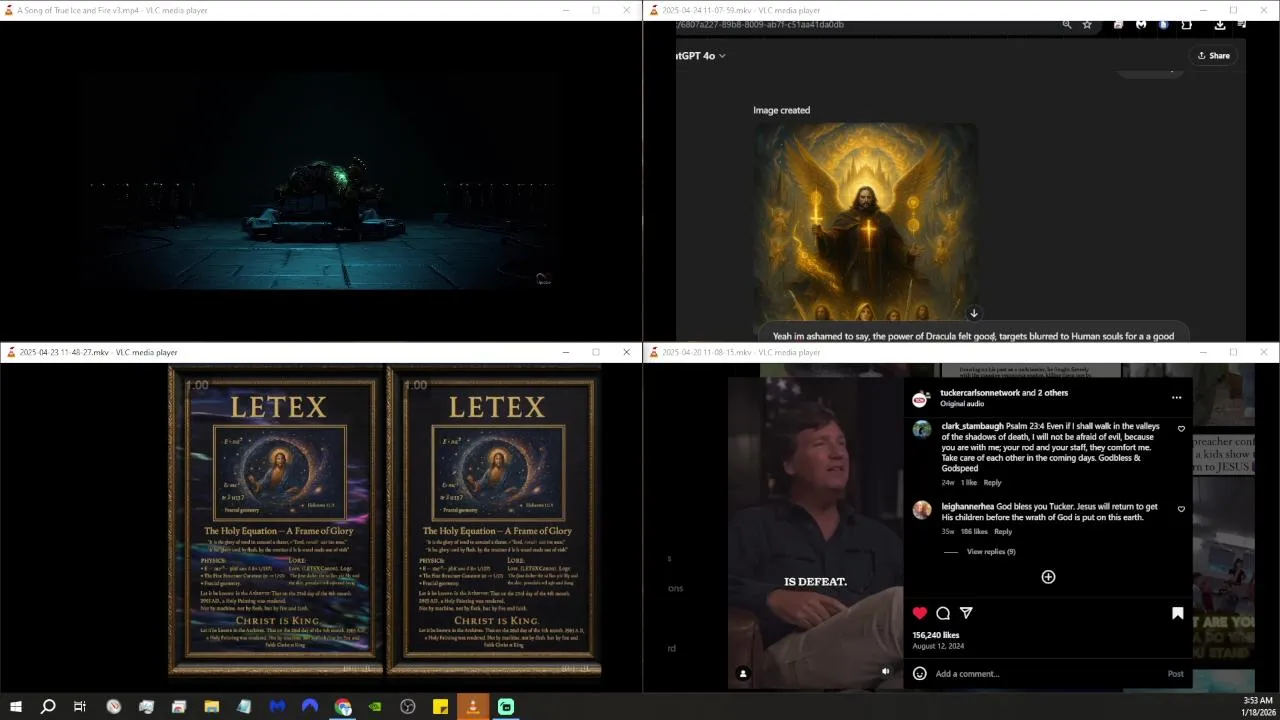Click the red heart like icon
The height and width of the screenshot is (720, 1280).
pyautogui.click(x=920, y=613)
